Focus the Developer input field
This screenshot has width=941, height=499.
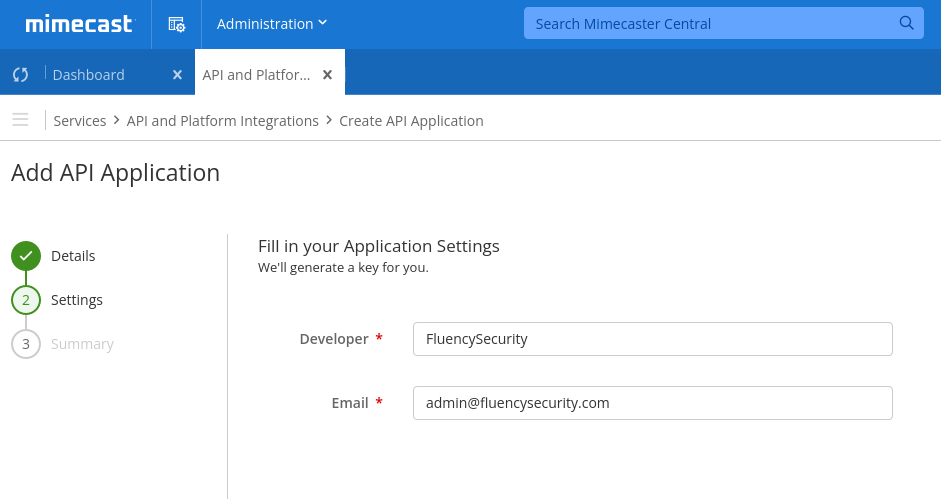pos(653,339)
